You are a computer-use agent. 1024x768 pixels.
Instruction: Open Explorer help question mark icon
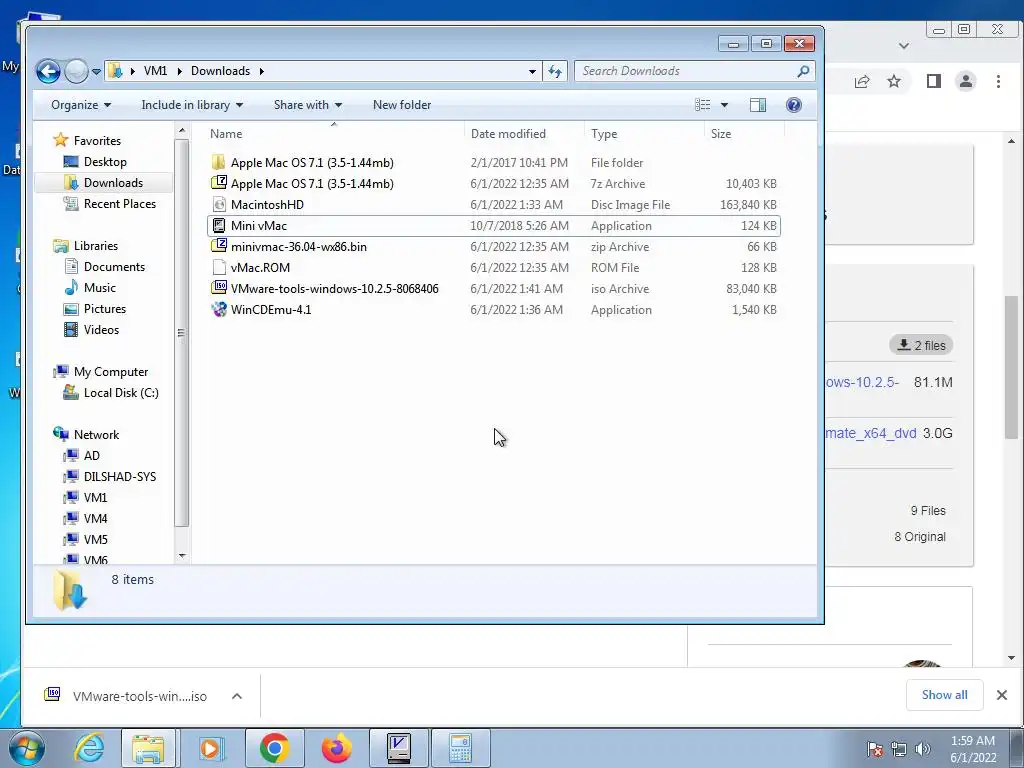click(793, 105)
